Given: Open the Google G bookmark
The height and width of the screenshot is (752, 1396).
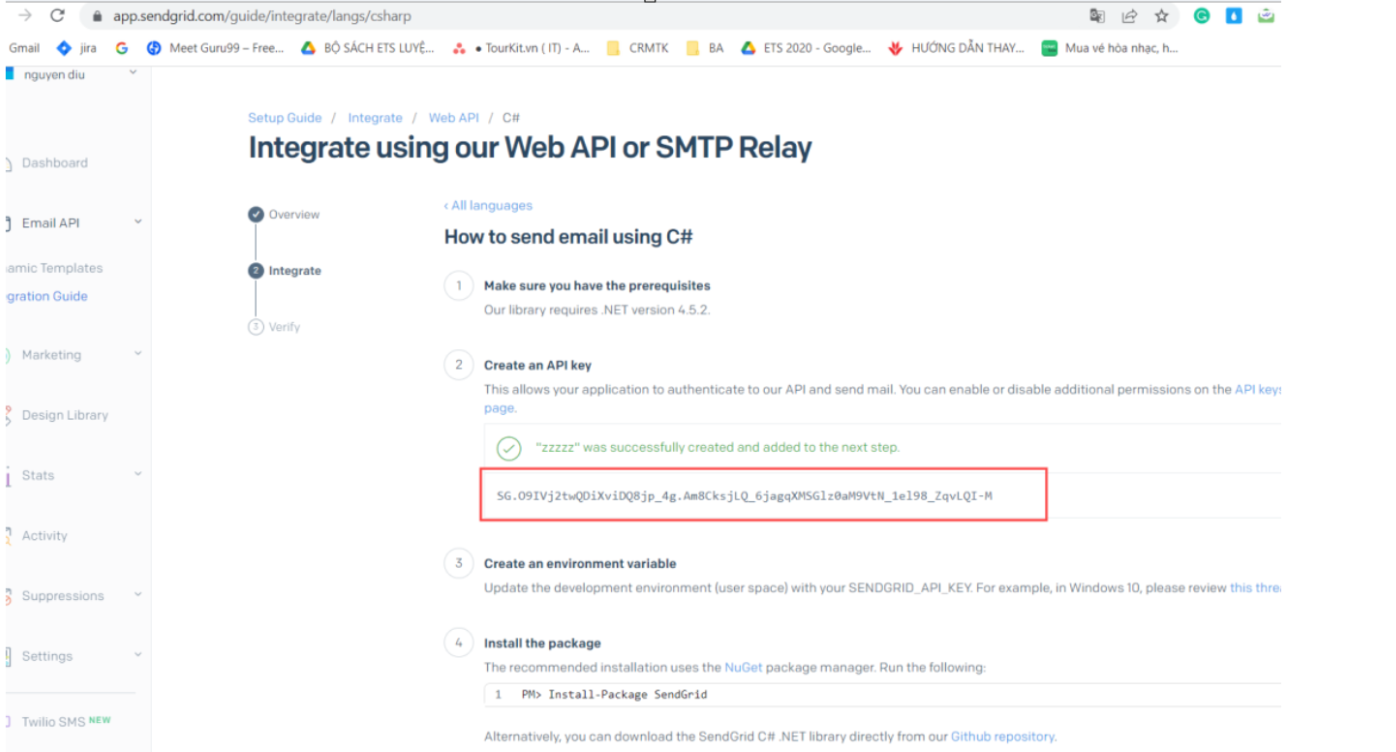Looking at the screenshot, I should (122, 48).
